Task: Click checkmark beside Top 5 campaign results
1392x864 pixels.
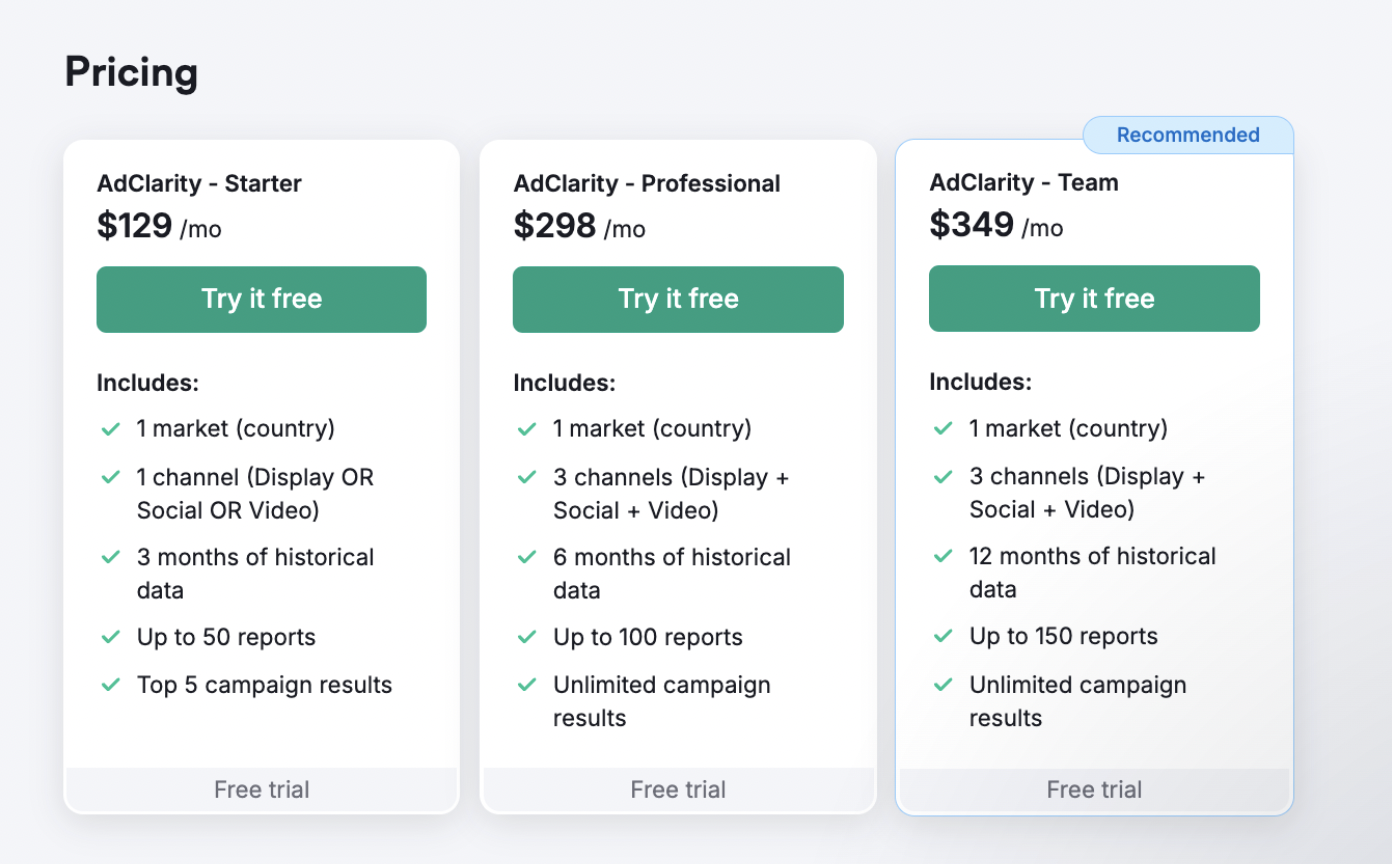Action: (x=110, y=685)
